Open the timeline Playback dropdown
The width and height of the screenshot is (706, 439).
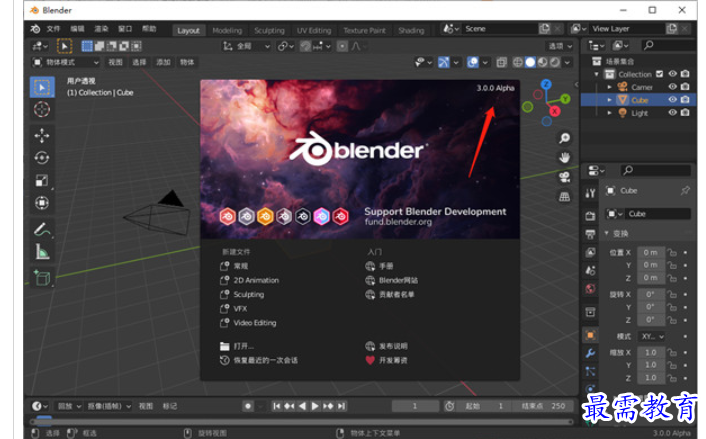pos(69,406)
